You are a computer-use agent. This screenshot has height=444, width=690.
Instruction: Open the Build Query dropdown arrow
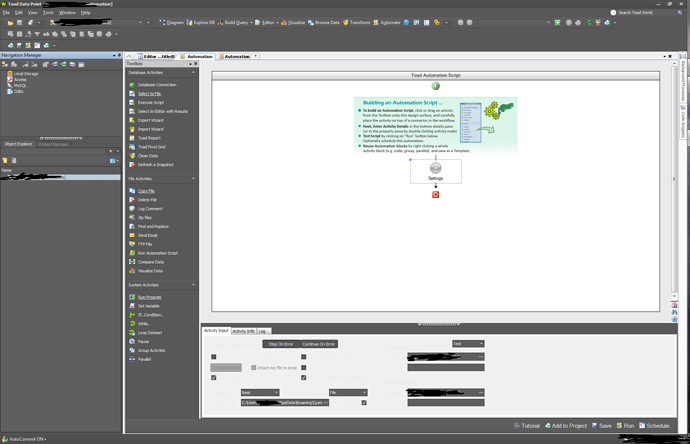[x=251, y=23]
